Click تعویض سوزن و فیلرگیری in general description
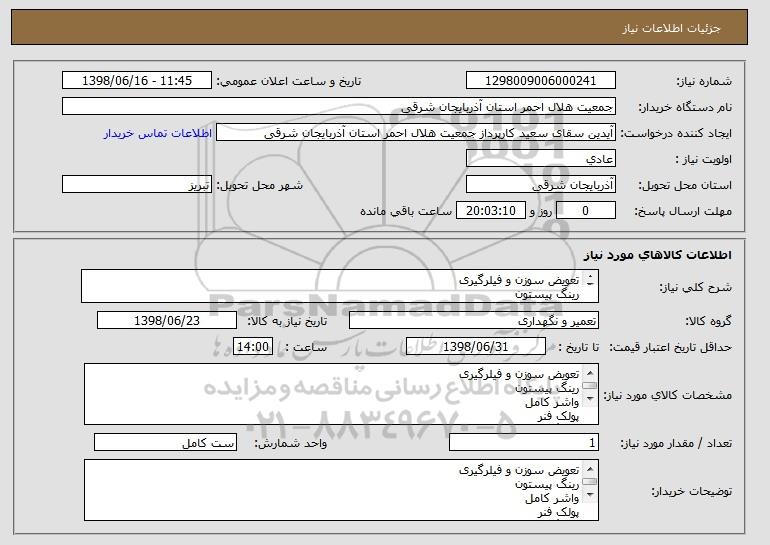The image size is (770, 545). pos(519,280)
